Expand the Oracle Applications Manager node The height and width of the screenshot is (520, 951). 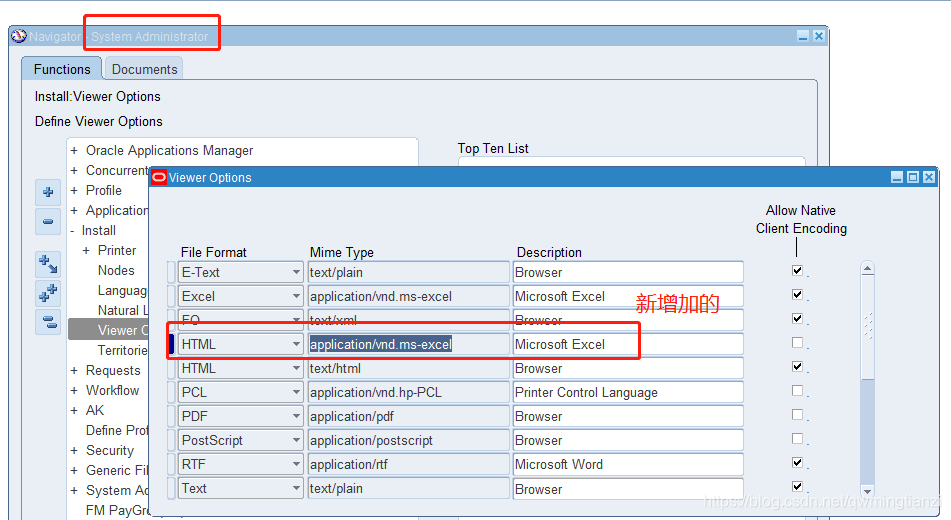click(74, 150)
